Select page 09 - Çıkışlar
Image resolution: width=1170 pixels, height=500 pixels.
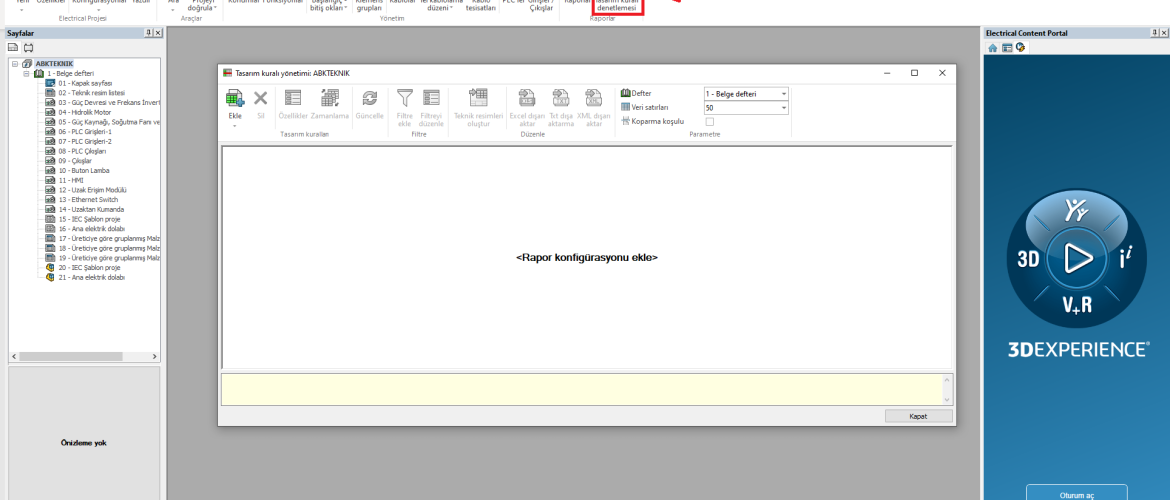pyautogui.click(x=75, y=161)
